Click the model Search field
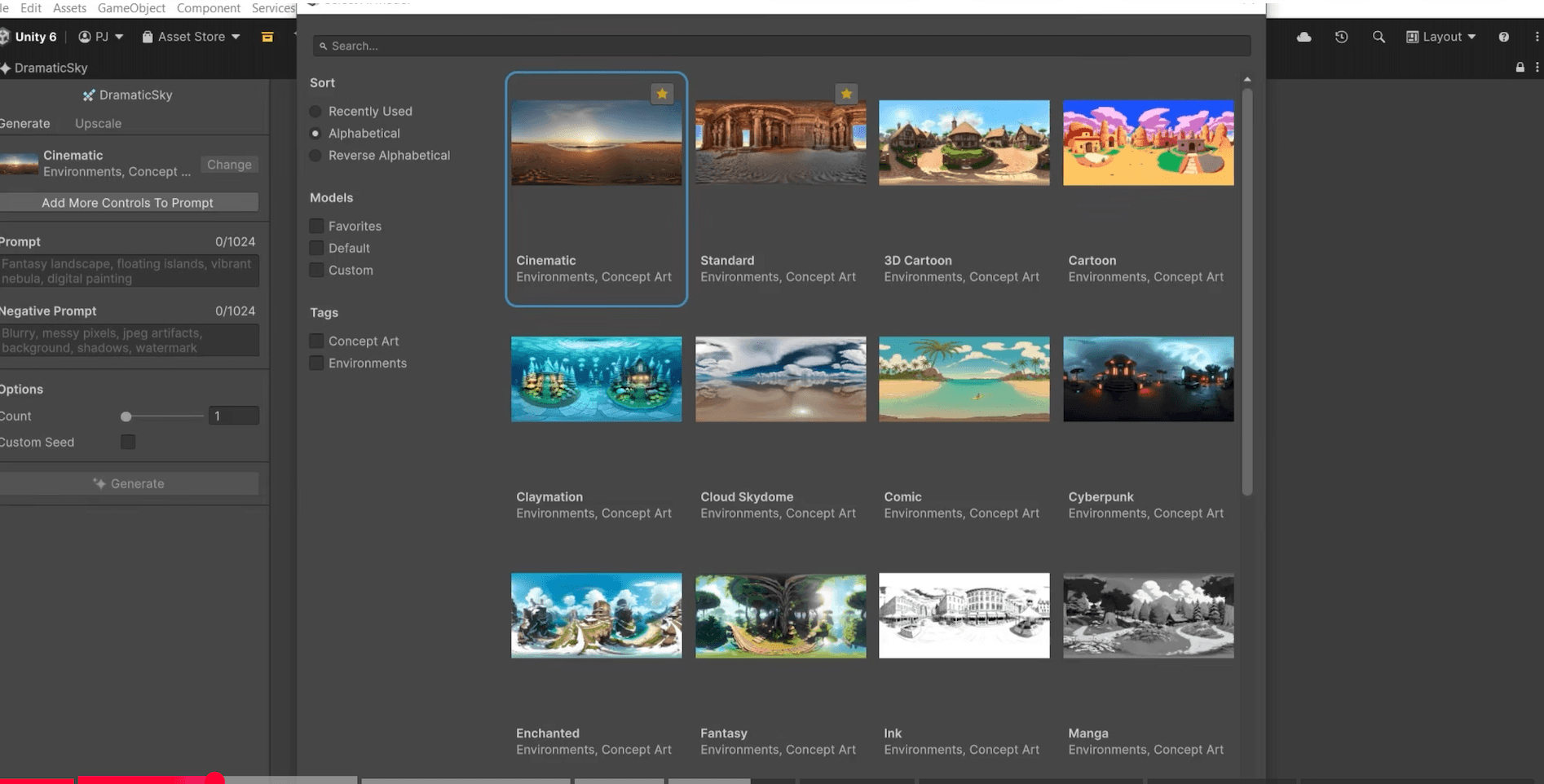Screen dimensions: 1544x784 pyautogui.click(x=782, y=46)
